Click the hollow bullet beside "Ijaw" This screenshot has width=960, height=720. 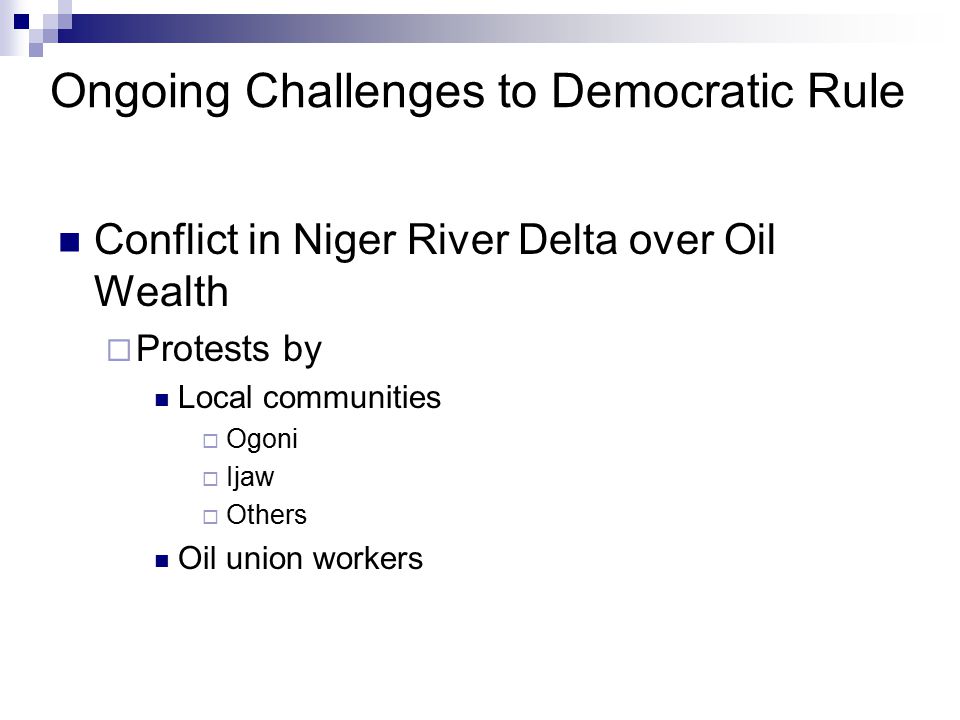pyautogui.click(x=210, y=479)
